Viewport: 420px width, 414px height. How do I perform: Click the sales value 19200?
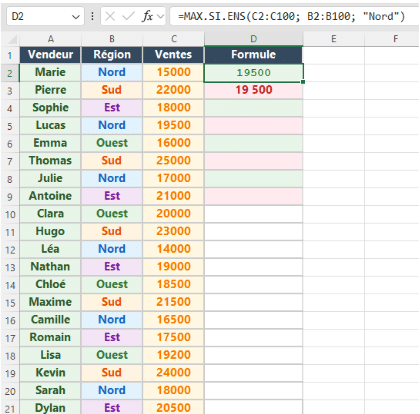173,355
